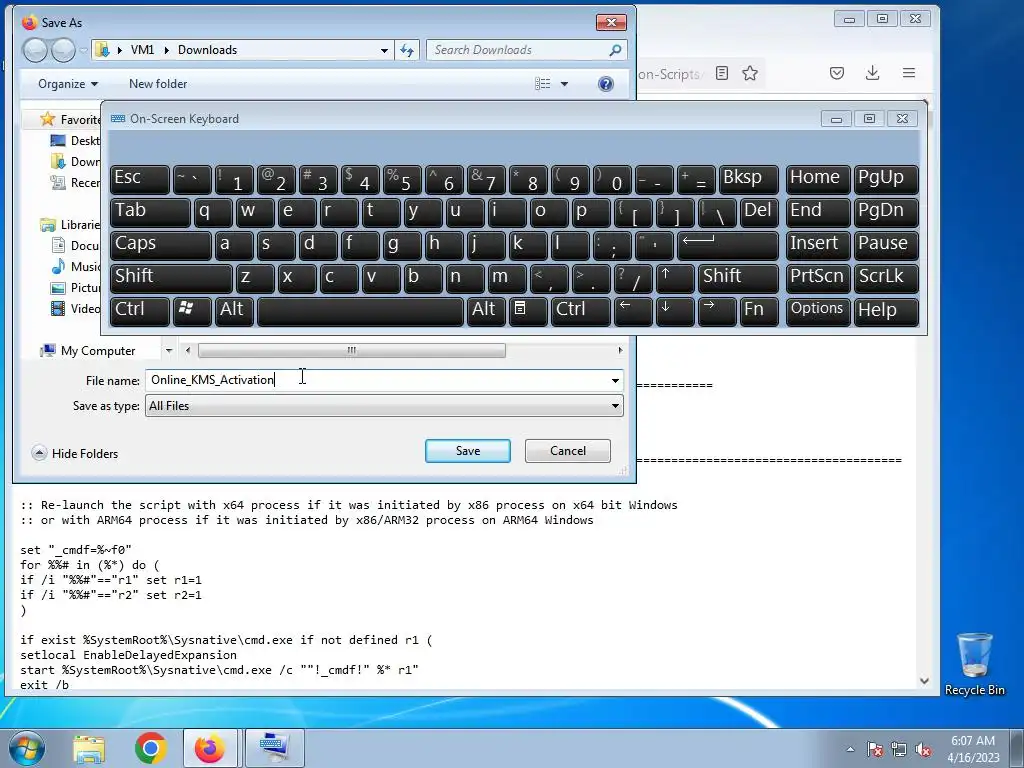
Task: Show hidden tray icons arrow
Action: (850, 749)
